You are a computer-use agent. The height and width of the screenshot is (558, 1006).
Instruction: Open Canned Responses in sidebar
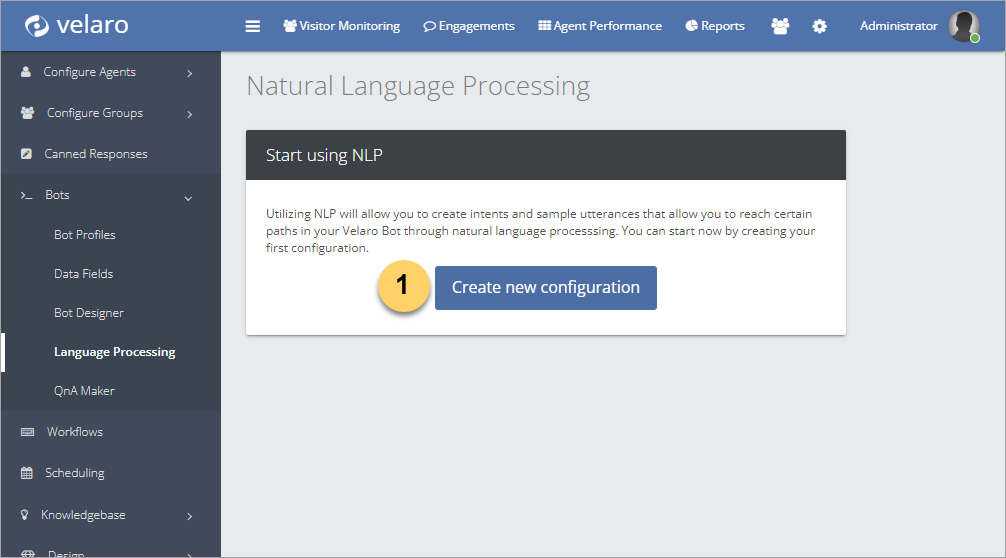click(95, 154)
